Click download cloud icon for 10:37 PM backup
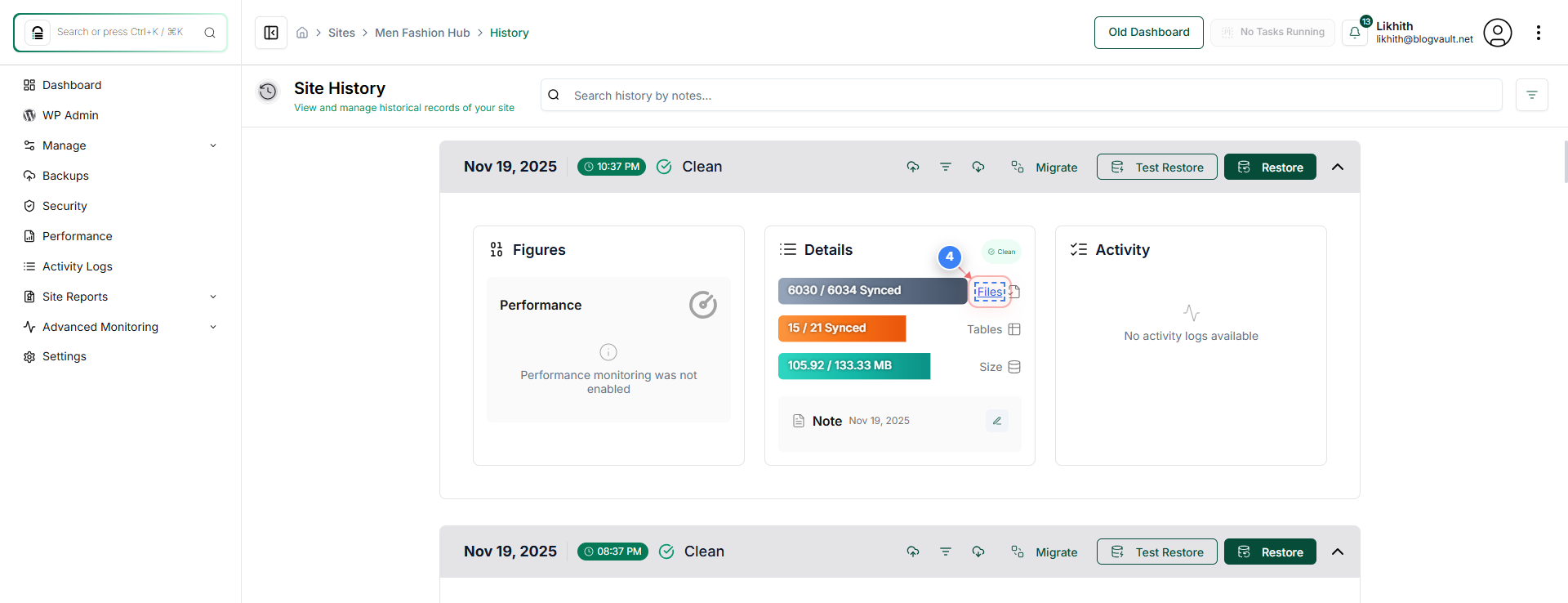The height and width of the screenshot is (603, 1568). tap(978, 167)
